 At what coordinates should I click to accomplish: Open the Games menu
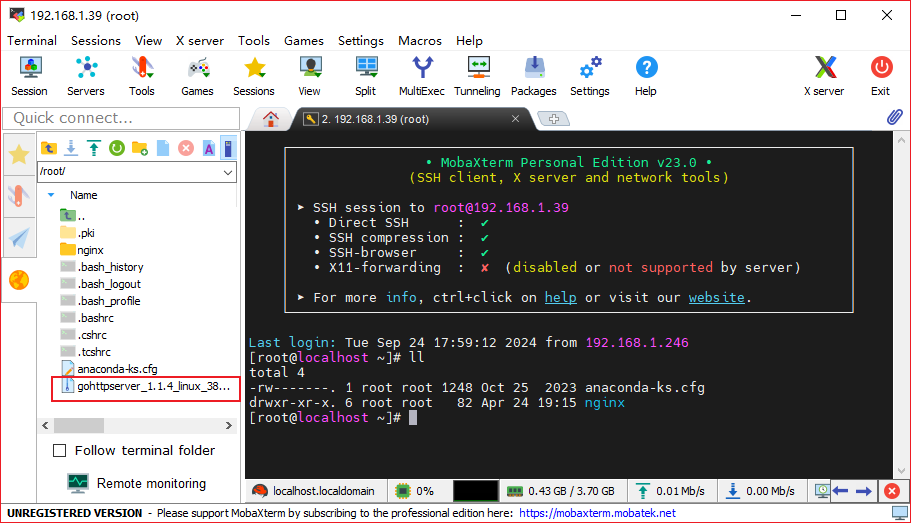304,41
